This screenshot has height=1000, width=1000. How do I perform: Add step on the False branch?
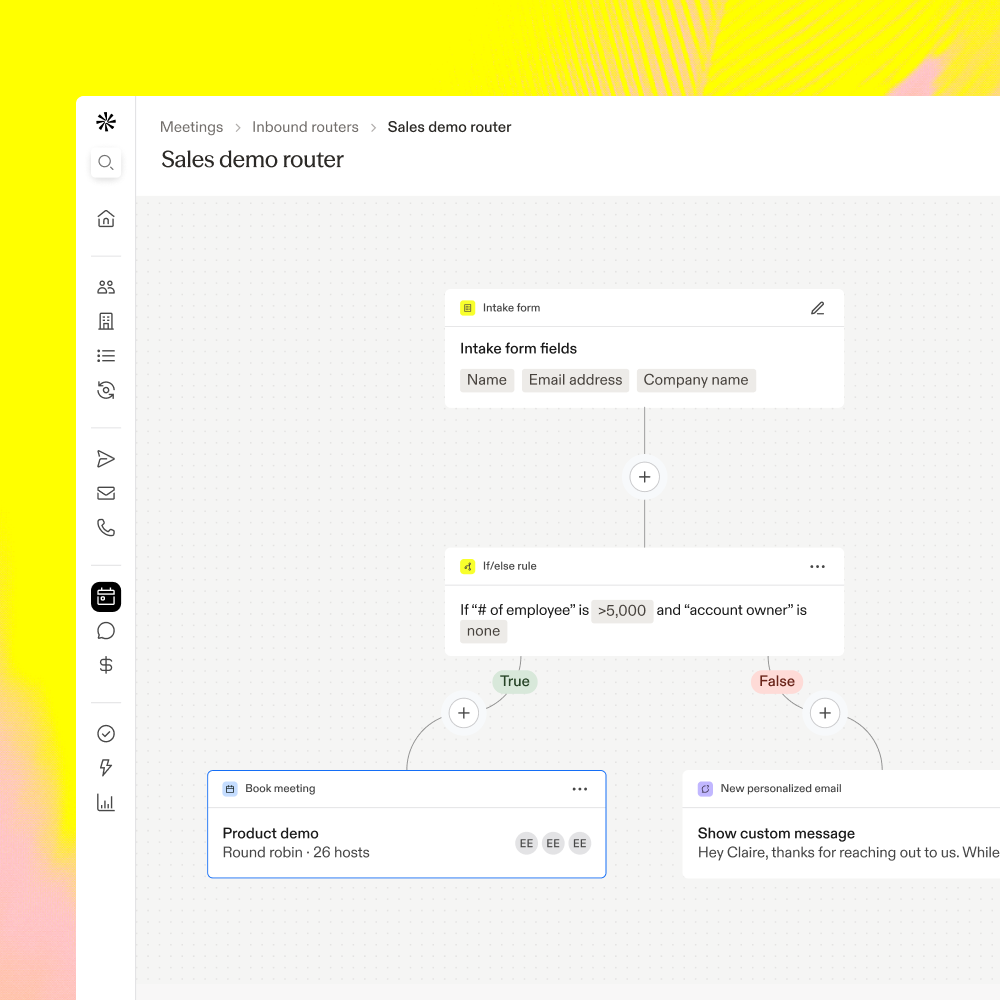coord(825,713)
